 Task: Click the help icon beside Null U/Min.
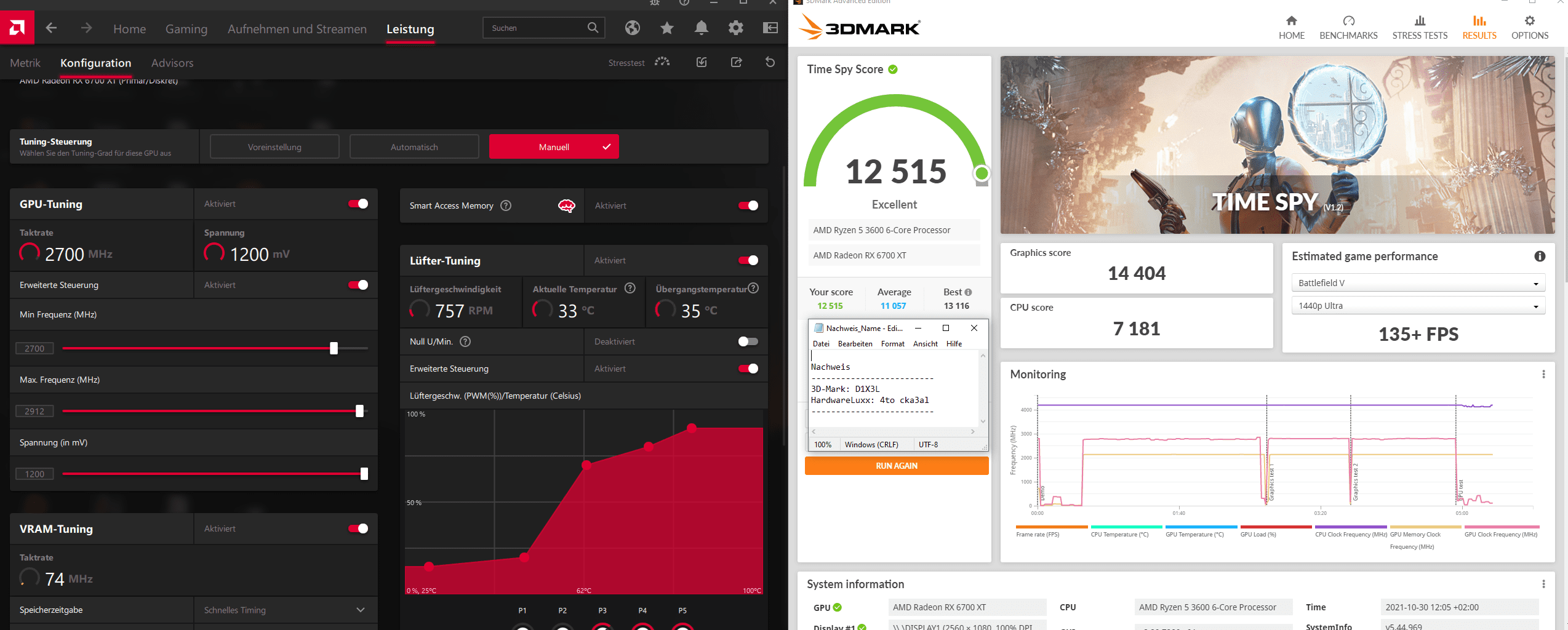click(x=465, y=341)
